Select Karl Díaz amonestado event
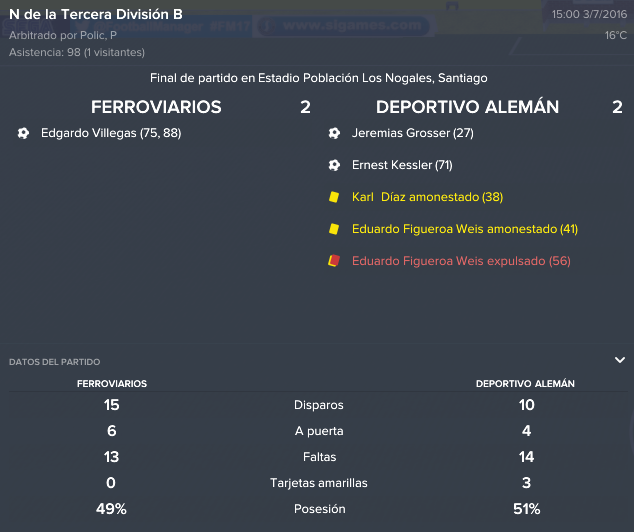 point(427,197)
